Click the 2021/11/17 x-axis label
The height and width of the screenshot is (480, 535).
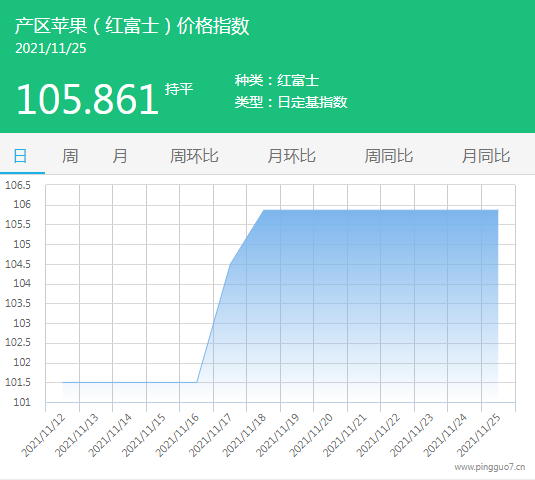tap(211, 435)
